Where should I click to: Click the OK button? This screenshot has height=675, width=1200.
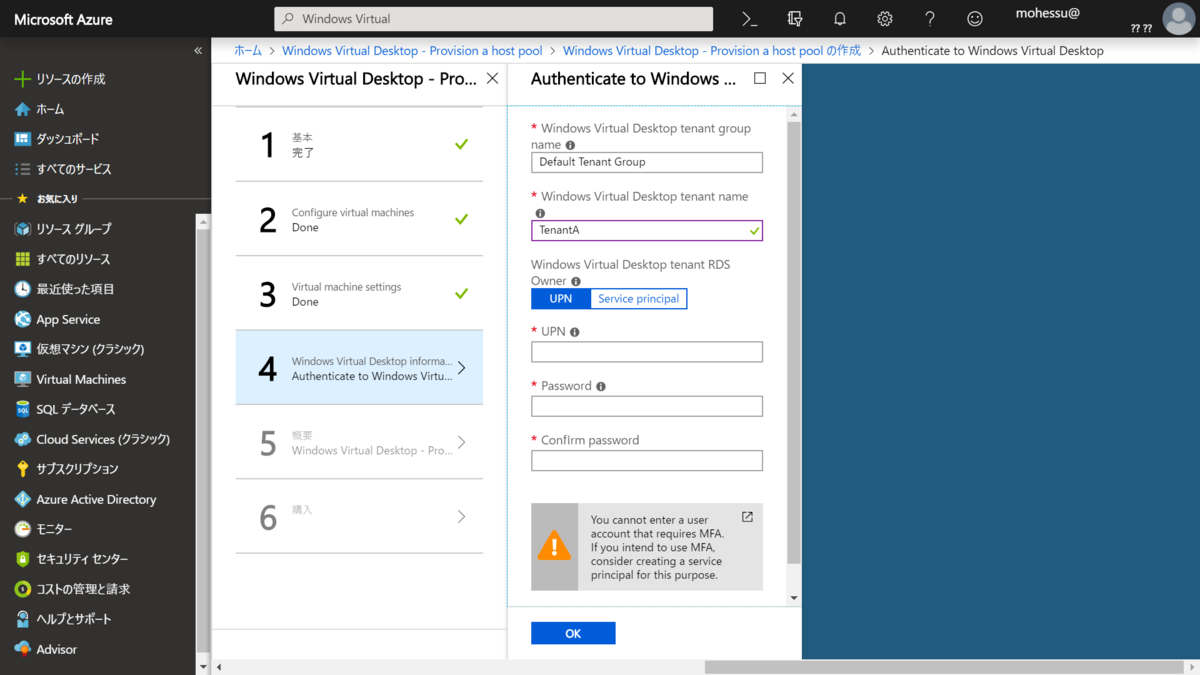coord(573,633)
